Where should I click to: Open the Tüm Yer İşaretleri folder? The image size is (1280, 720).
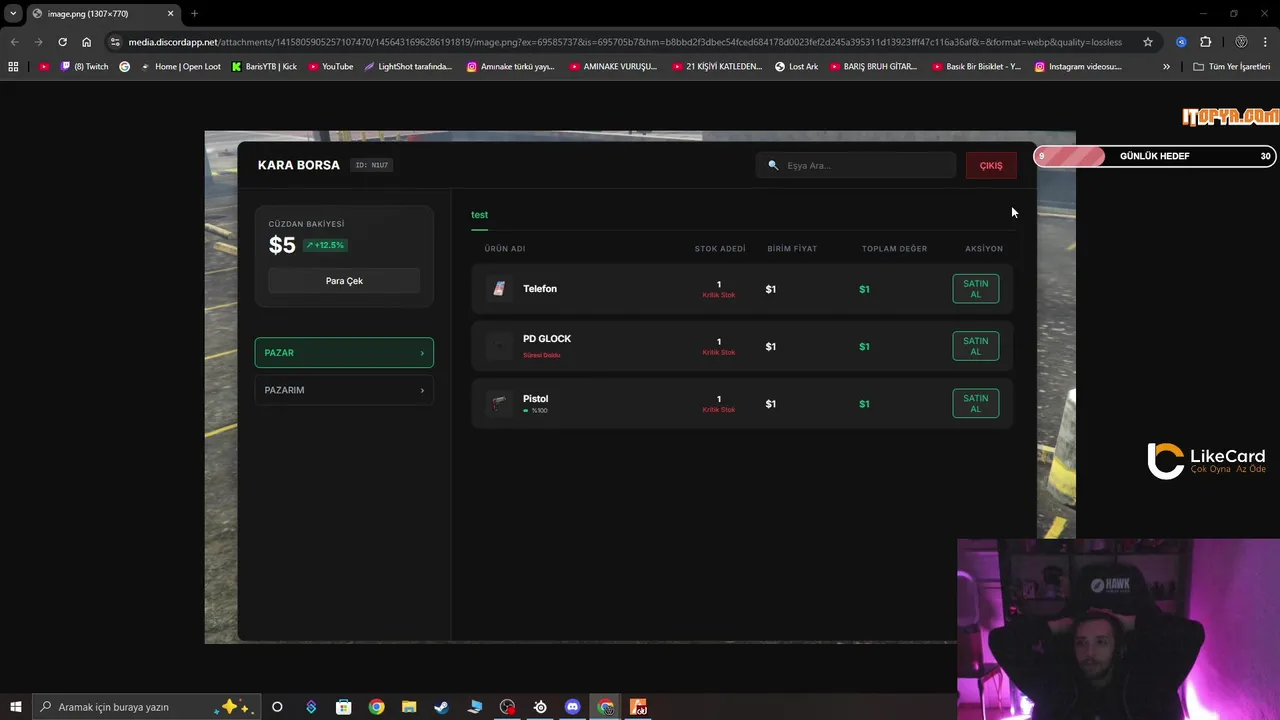[x=1232, y=67]
